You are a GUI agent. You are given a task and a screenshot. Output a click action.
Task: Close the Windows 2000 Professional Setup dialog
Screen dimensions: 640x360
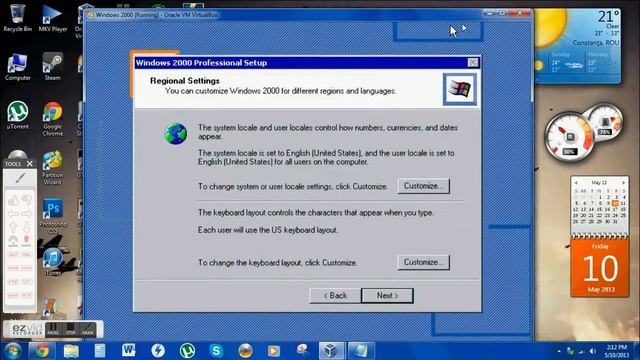(x=473, y=62)
